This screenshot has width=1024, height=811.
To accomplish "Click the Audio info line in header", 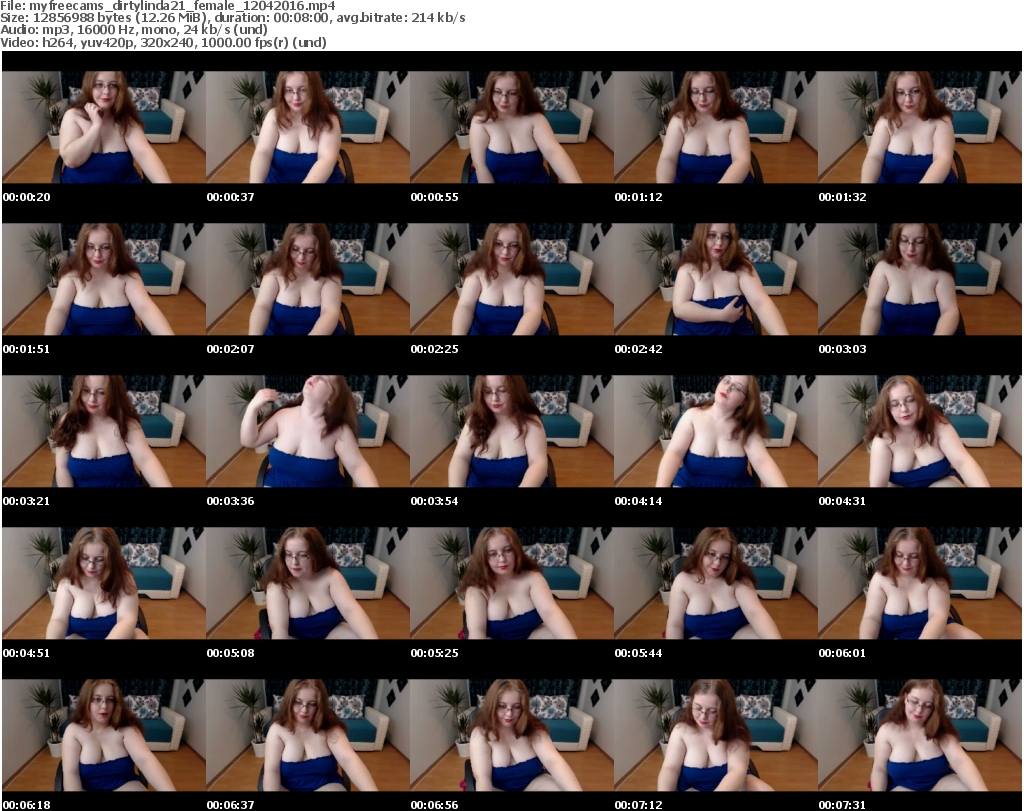I will [141, 31].
